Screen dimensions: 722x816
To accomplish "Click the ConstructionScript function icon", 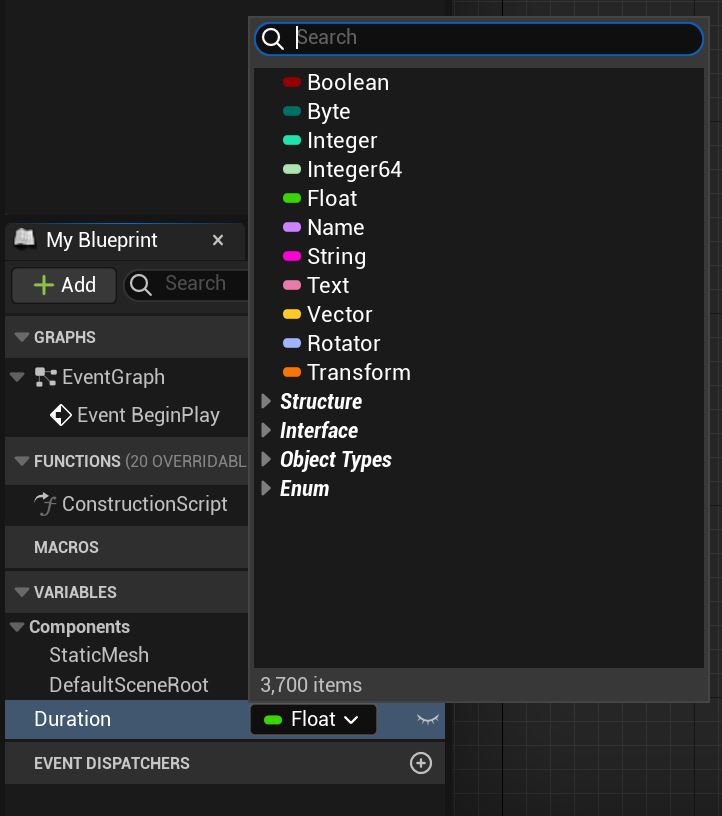I will 45,504.
